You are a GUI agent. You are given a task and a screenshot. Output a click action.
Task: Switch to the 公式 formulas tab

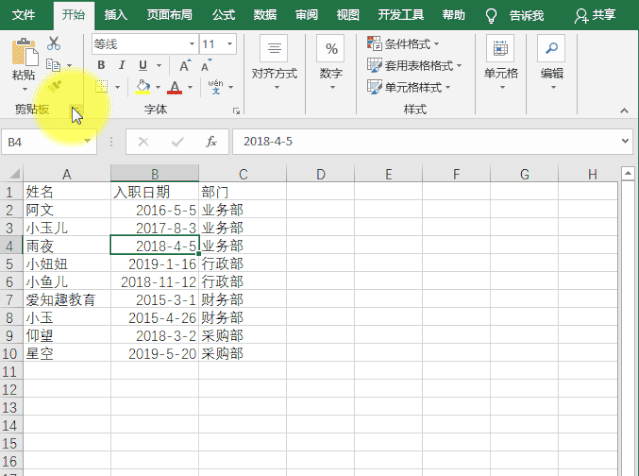(x=223, y=15)
